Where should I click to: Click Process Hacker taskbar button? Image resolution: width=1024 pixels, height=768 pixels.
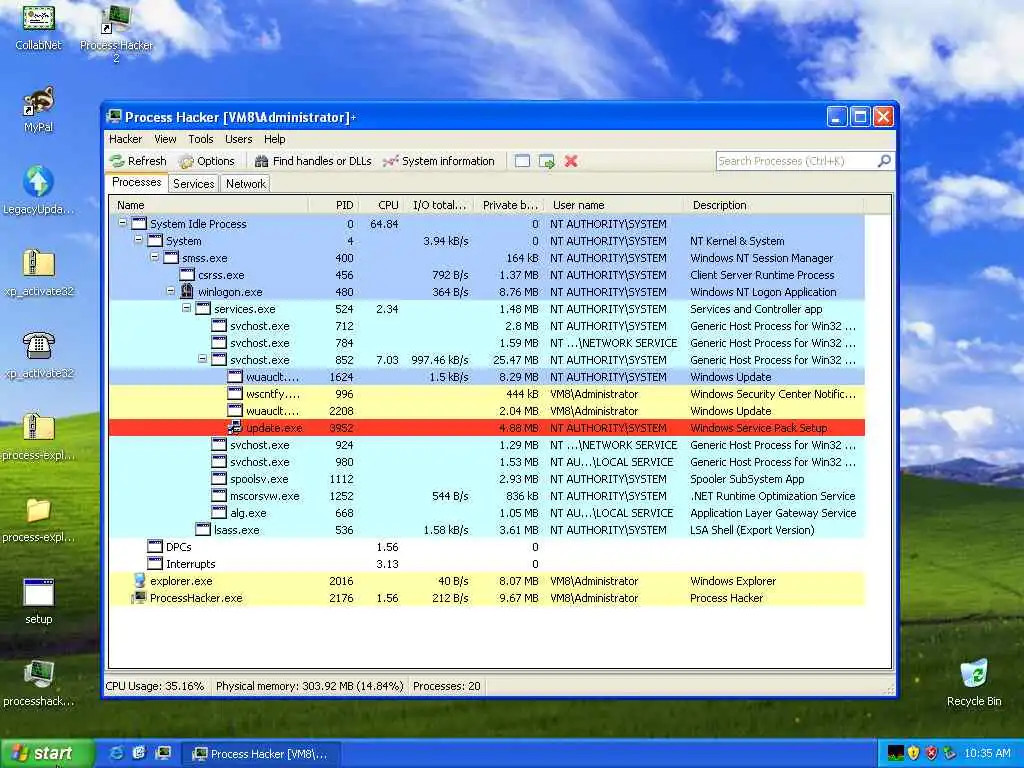coord(261,754)
